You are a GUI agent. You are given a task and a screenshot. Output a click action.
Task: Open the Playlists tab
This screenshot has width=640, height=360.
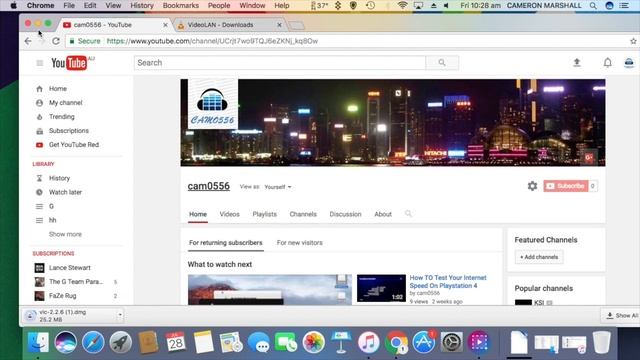(x=264, y=214)
